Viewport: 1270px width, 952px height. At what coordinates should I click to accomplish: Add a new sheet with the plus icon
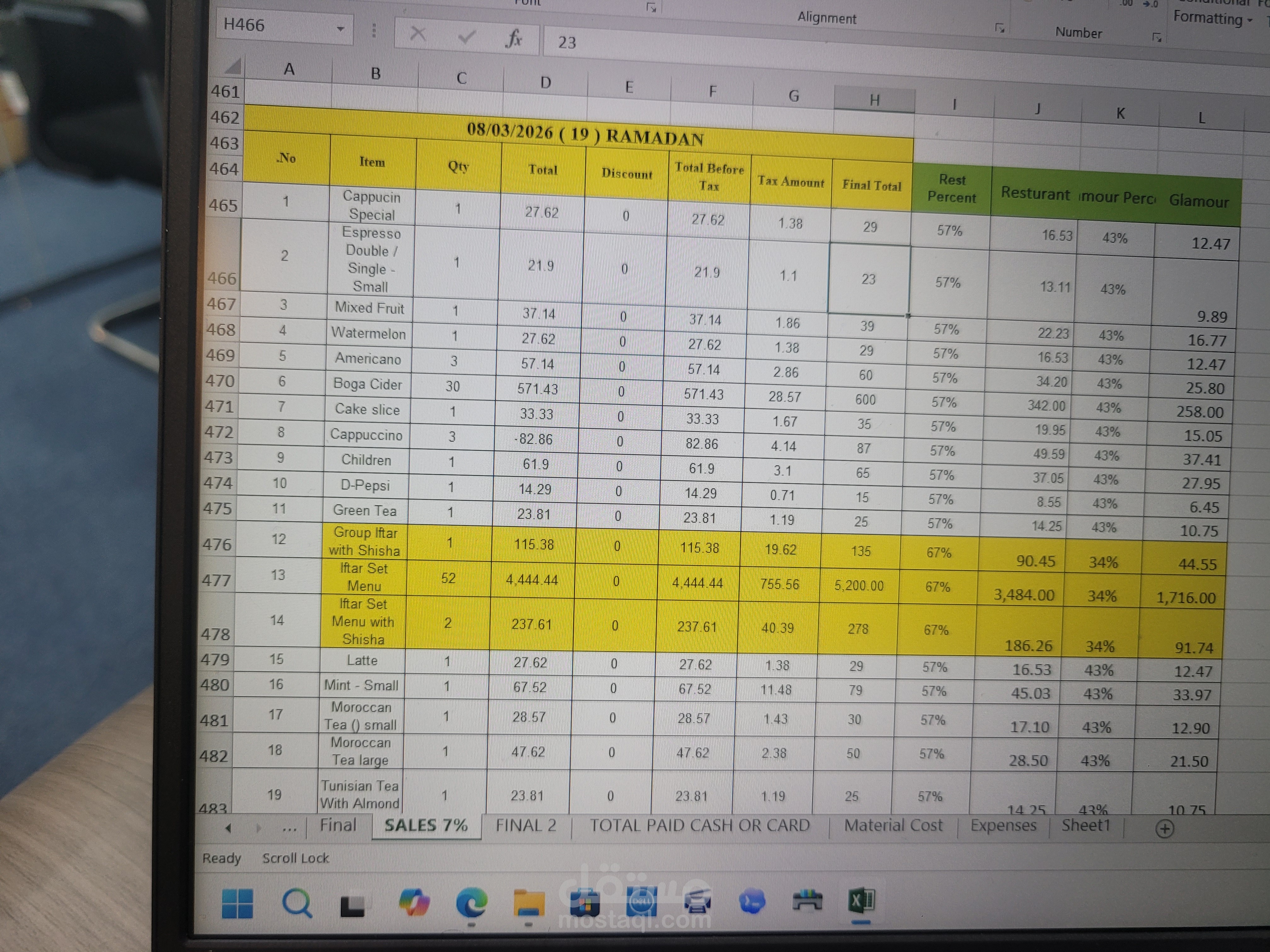(1164, 829)
